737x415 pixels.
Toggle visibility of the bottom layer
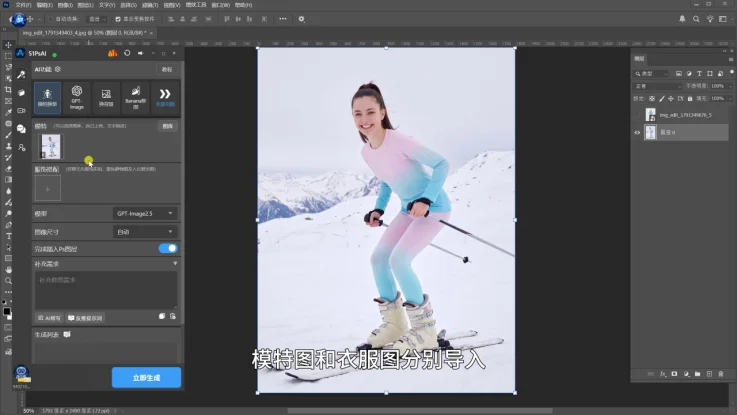(637, 133)
